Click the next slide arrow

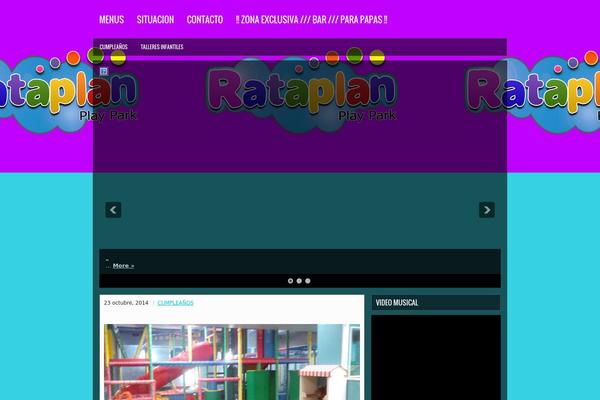487,210
